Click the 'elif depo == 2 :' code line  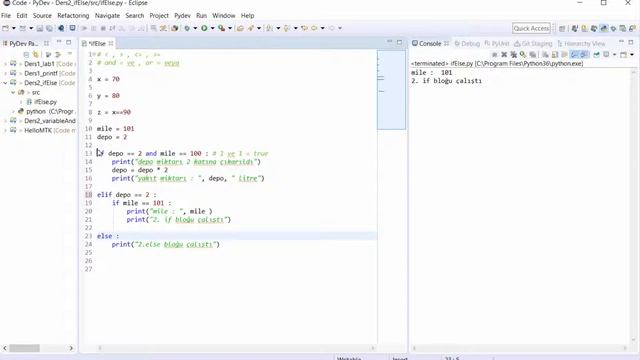tap(127, 195)
